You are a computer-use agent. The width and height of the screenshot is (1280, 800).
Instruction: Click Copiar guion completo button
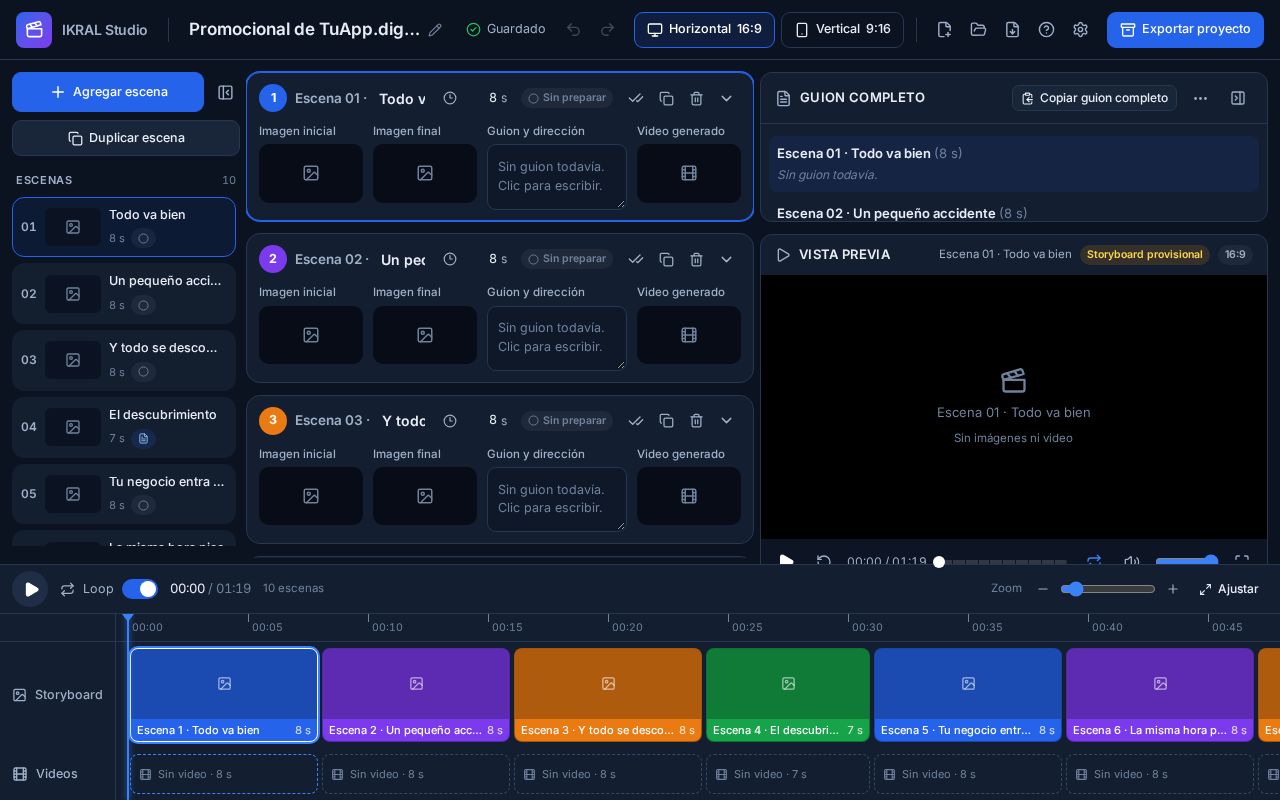tap(1094, 98)
